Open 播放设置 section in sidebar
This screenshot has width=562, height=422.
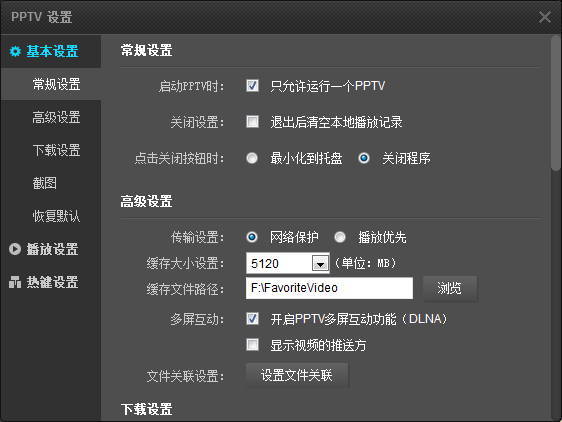pyautogui.click(x=51, y=249)
